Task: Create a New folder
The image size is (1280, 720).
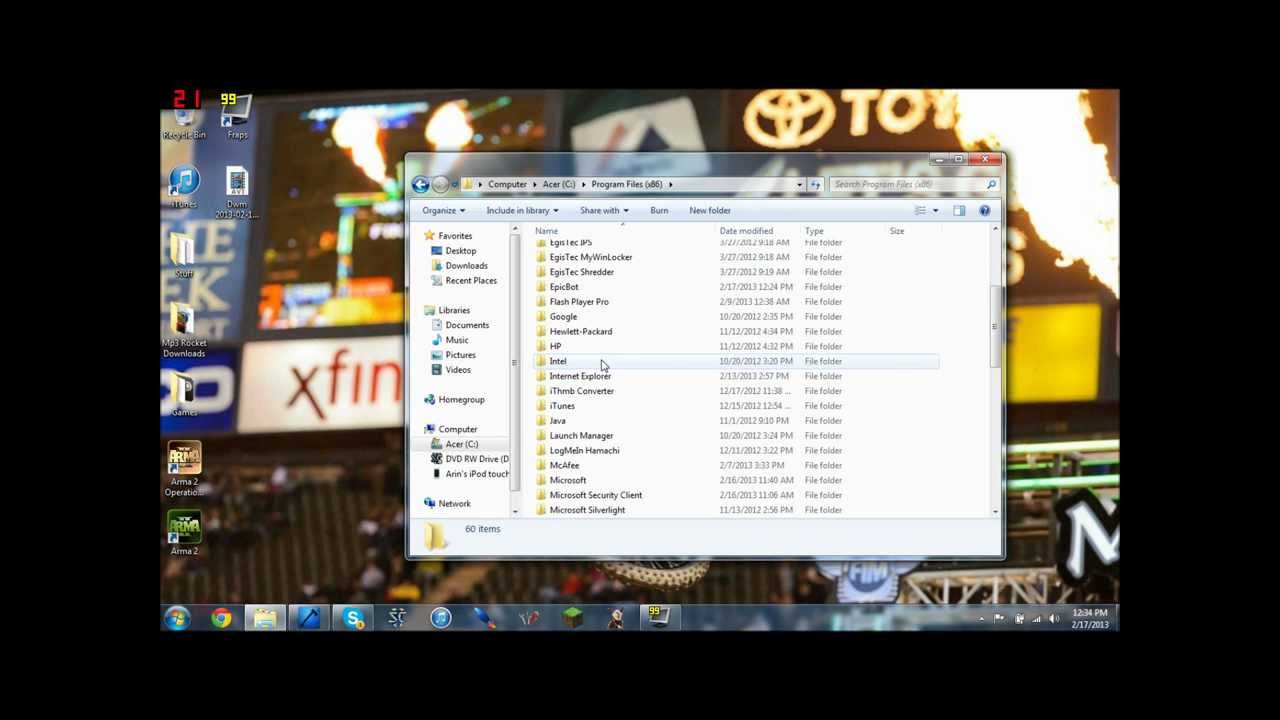Action: click(x=710, y=210)
